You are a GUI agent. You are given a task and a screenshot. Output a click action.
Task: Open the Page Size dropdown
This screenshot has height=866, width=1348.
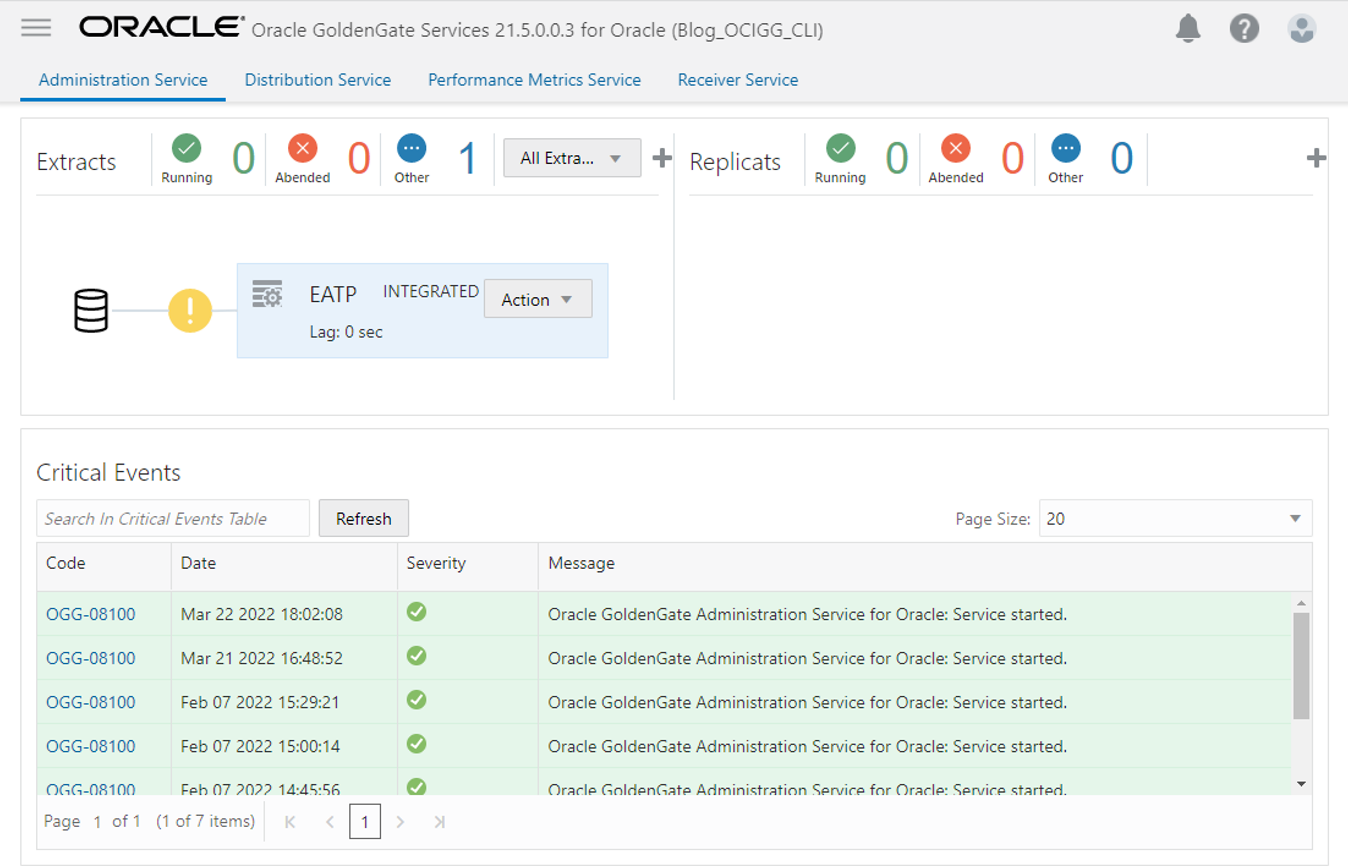tap(1175, 518)
